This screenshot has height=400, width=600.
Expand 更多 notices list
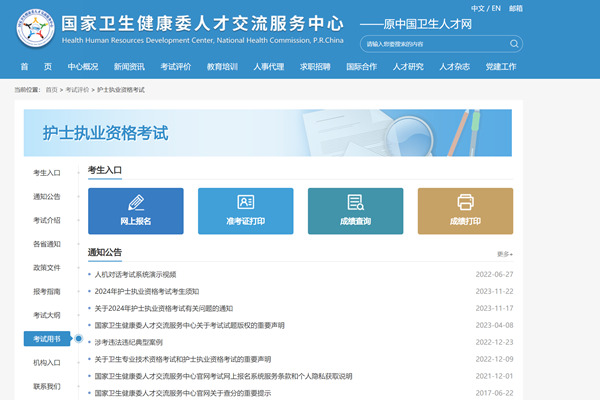504,254
